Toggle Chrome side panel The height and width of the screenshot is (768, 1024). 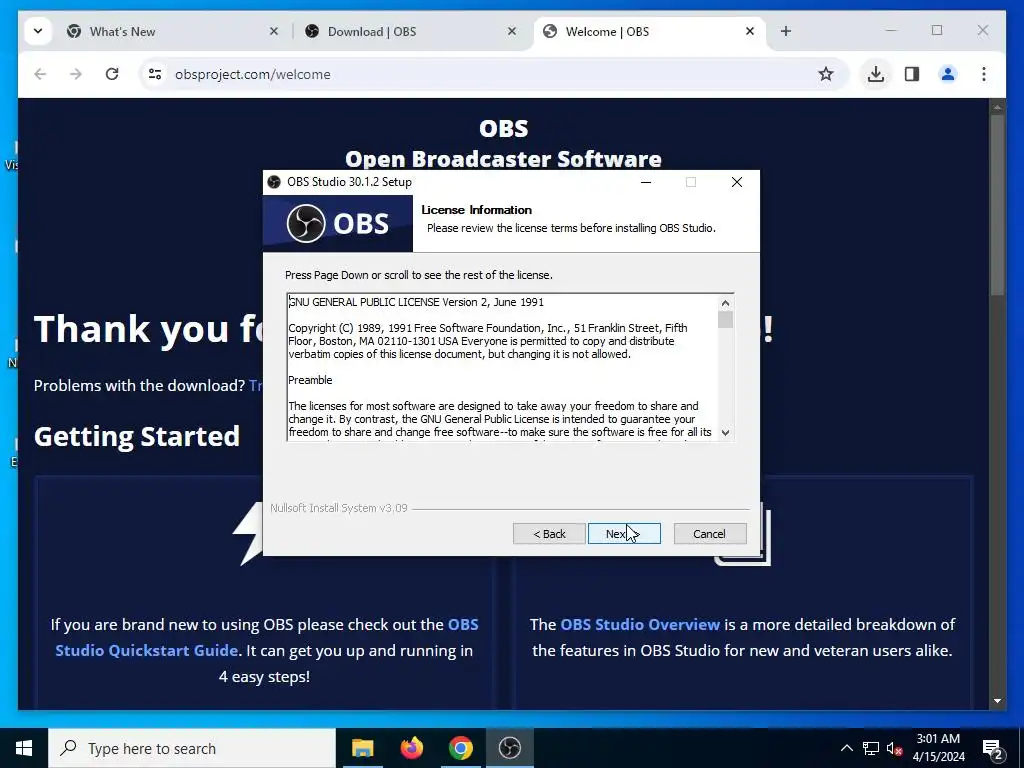tap(912, 74)
